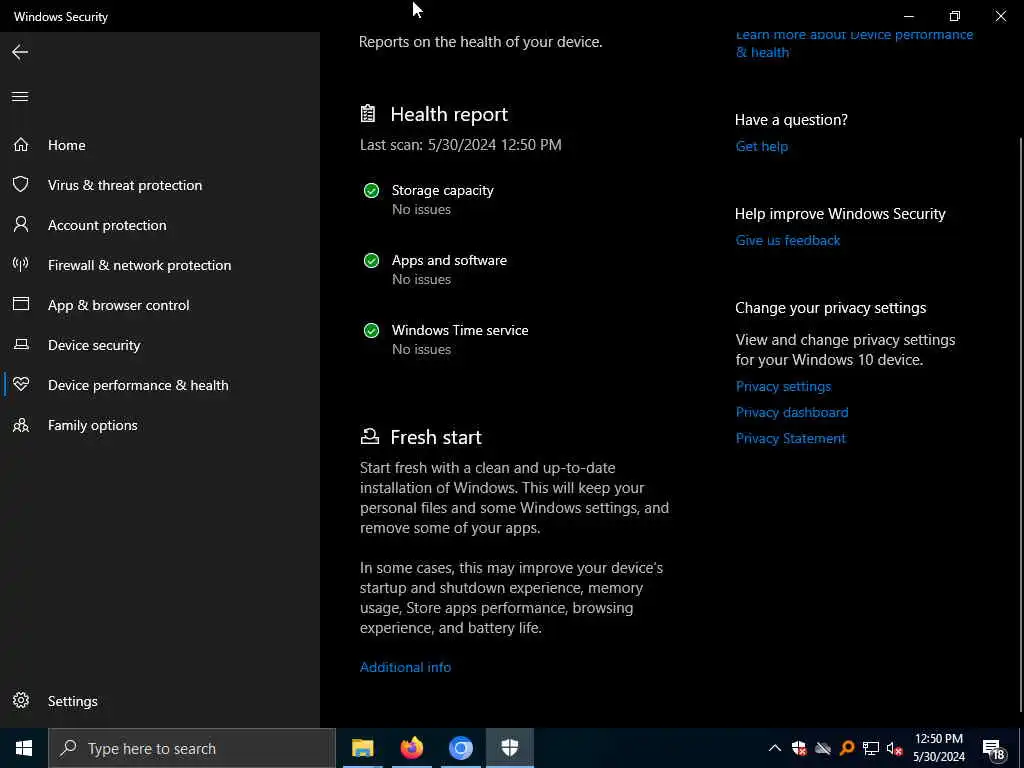The width and height of the screenshot is (1024, 768).
Task: Click the back arrow icon
Action: [x=20, y=52]
